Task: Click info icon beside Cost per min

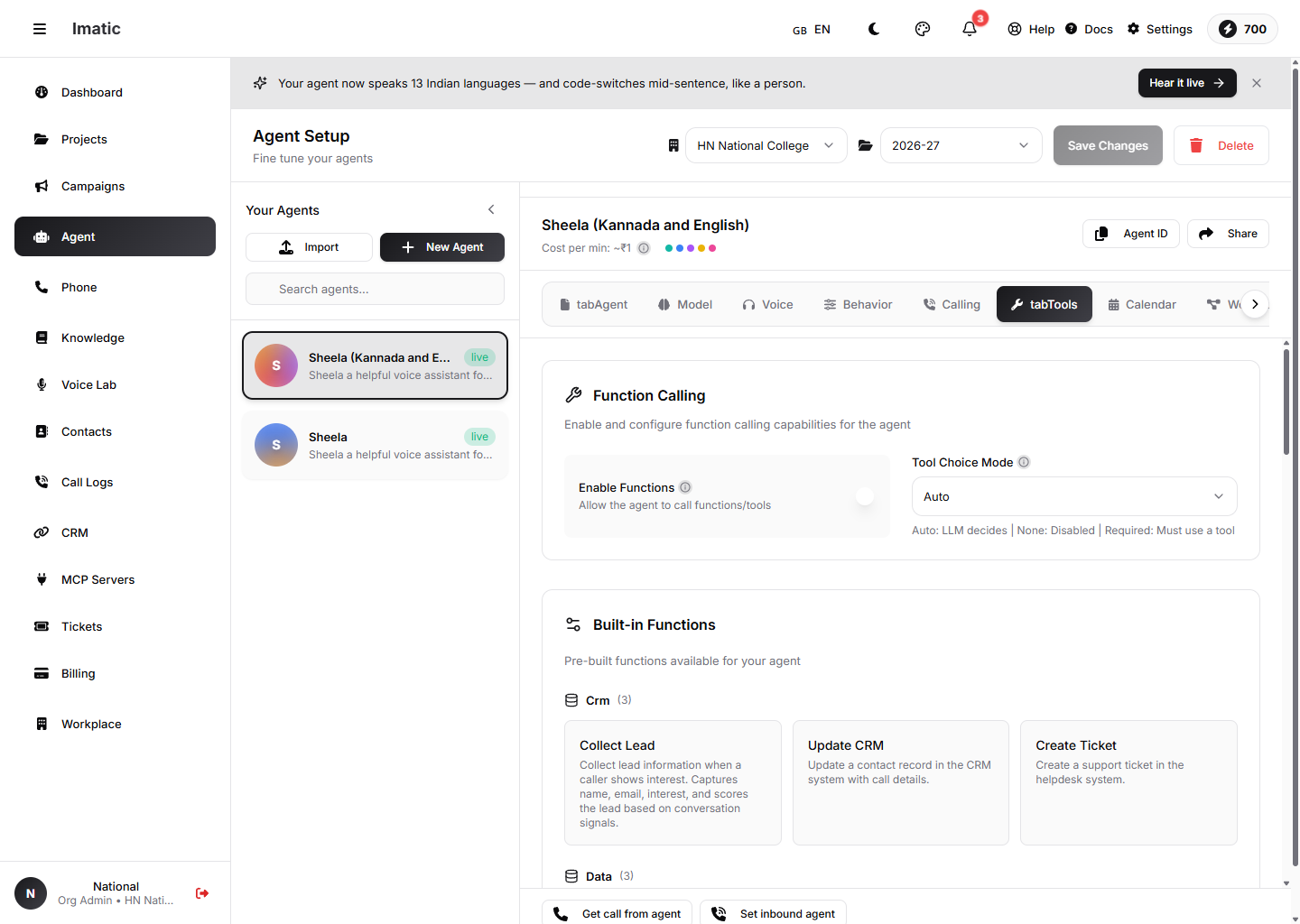Action: pos(644,248)
